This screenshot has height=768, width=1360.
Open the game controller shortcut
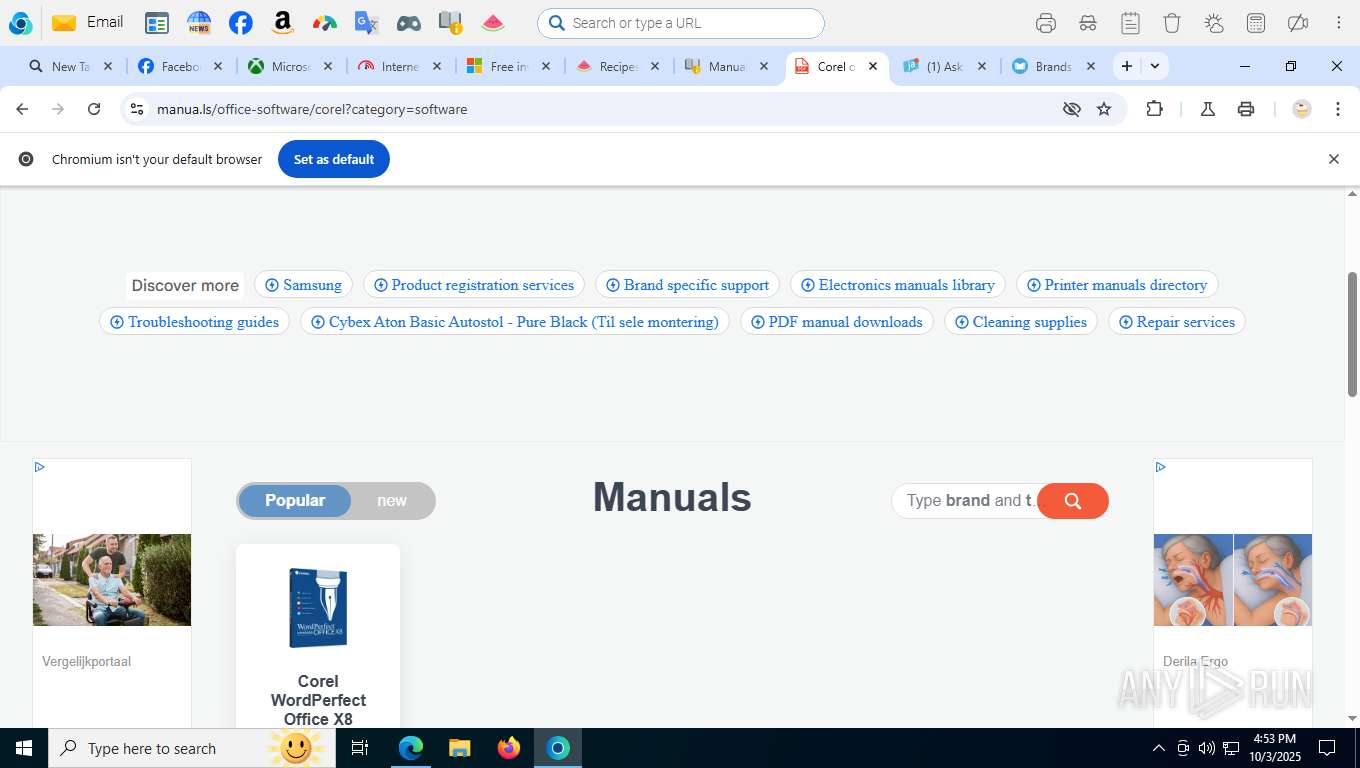click(409, 23)
